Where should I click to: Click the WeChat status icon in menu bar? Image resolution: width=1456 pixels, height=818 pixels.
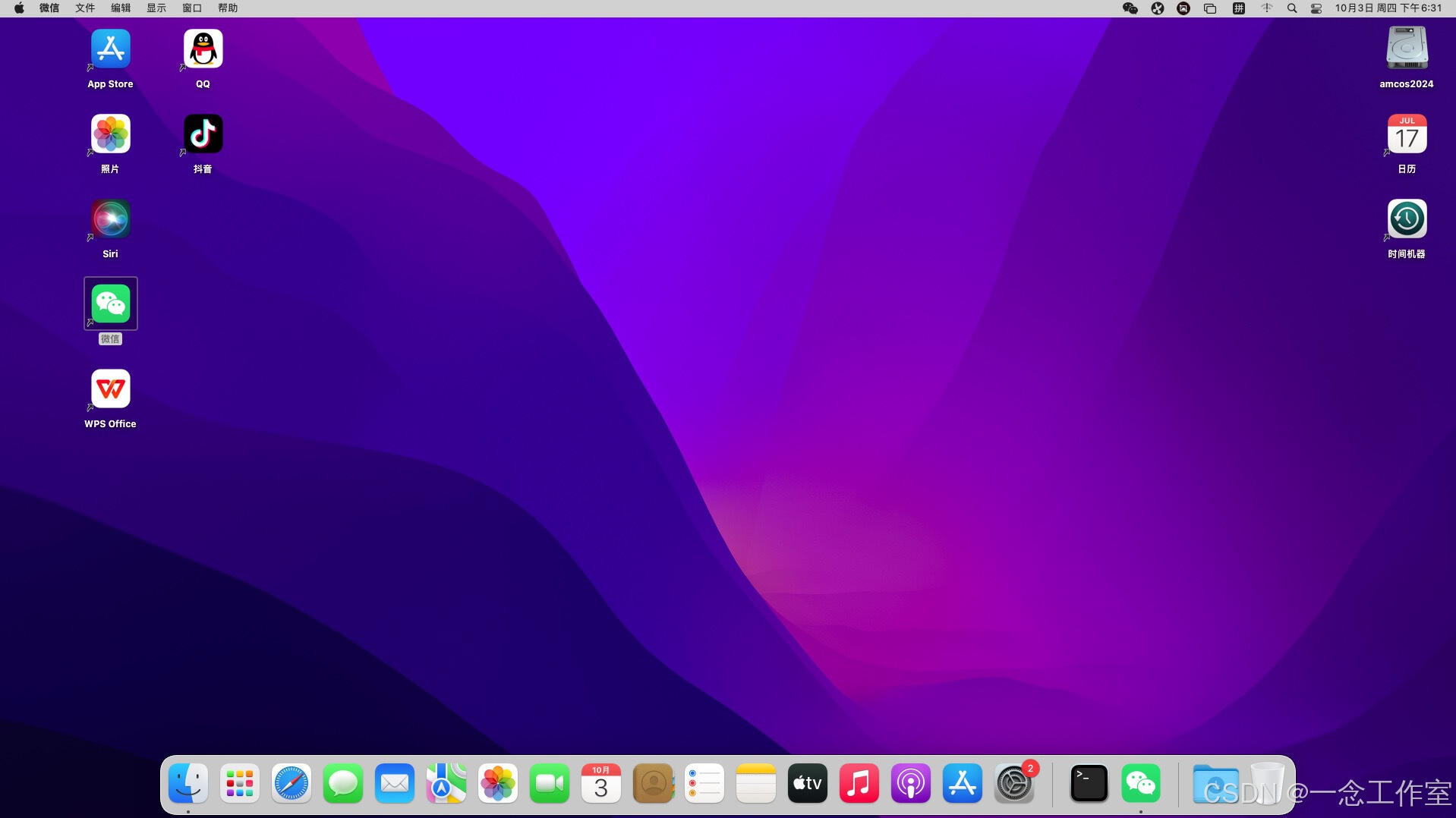tap(1130, 8)
